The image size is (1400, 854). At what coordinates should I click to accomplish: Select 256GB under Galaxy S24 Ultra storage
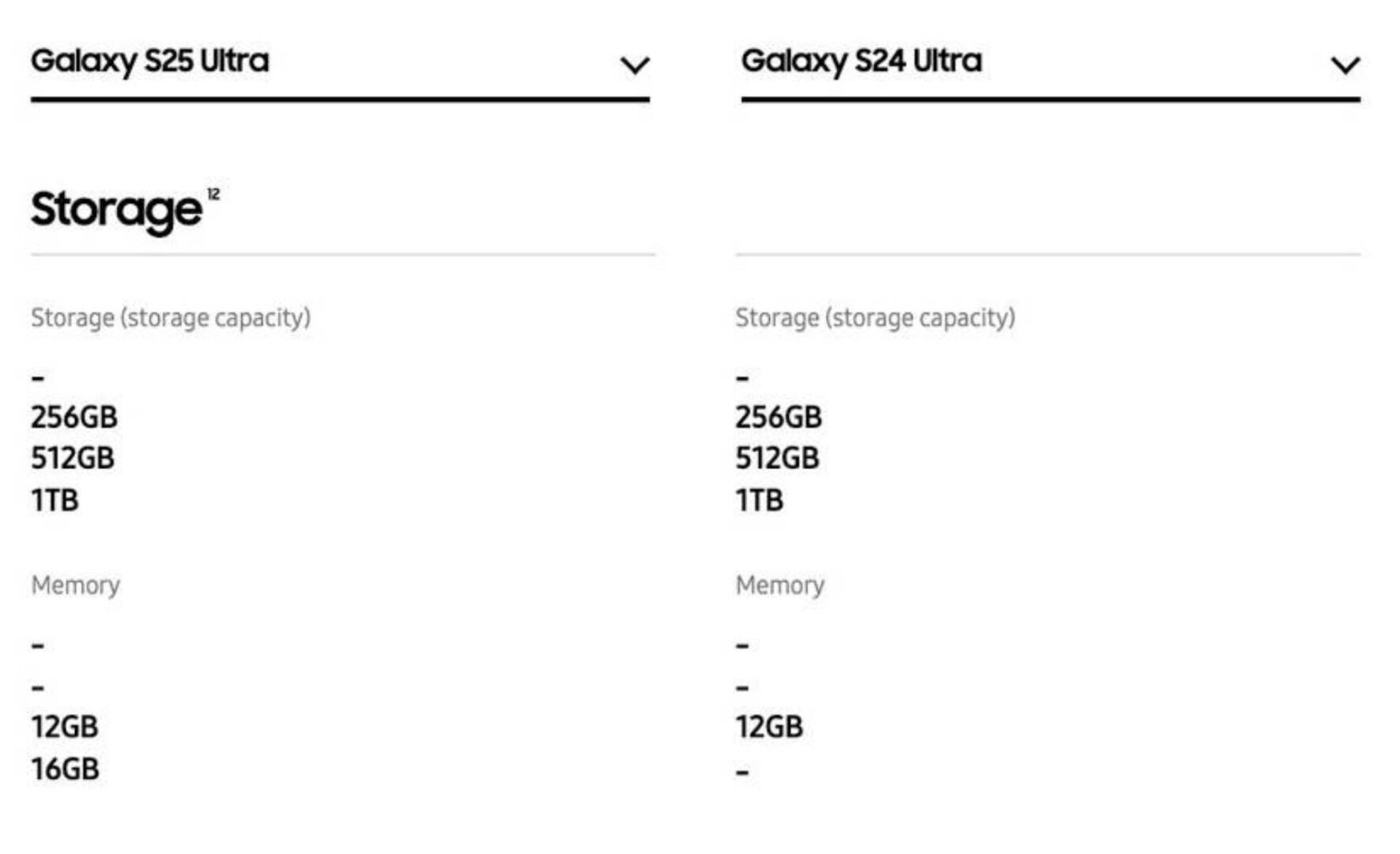779,418
